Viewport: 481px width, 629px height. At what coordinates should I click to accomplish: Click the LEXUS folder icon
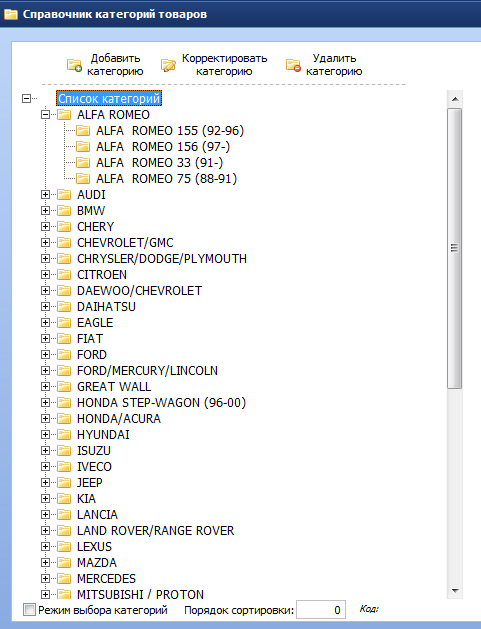[x=64, y=547]
